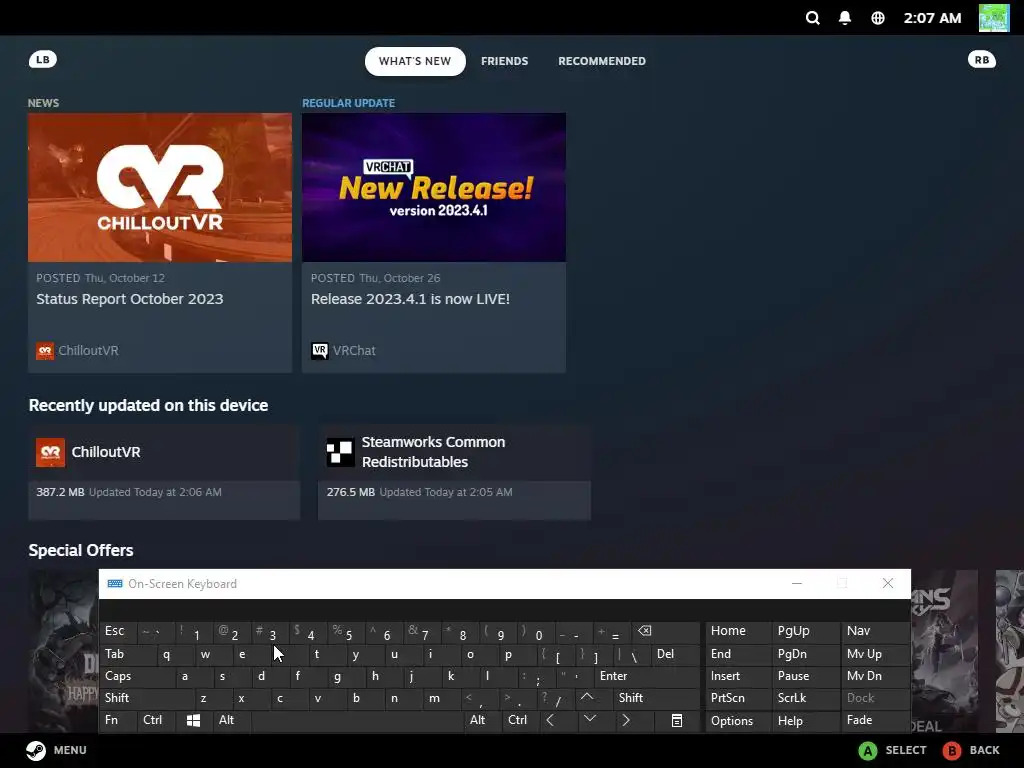Click the VRChat icon in news card
This screenshot has height=768, width=1024.
point(319,351)
